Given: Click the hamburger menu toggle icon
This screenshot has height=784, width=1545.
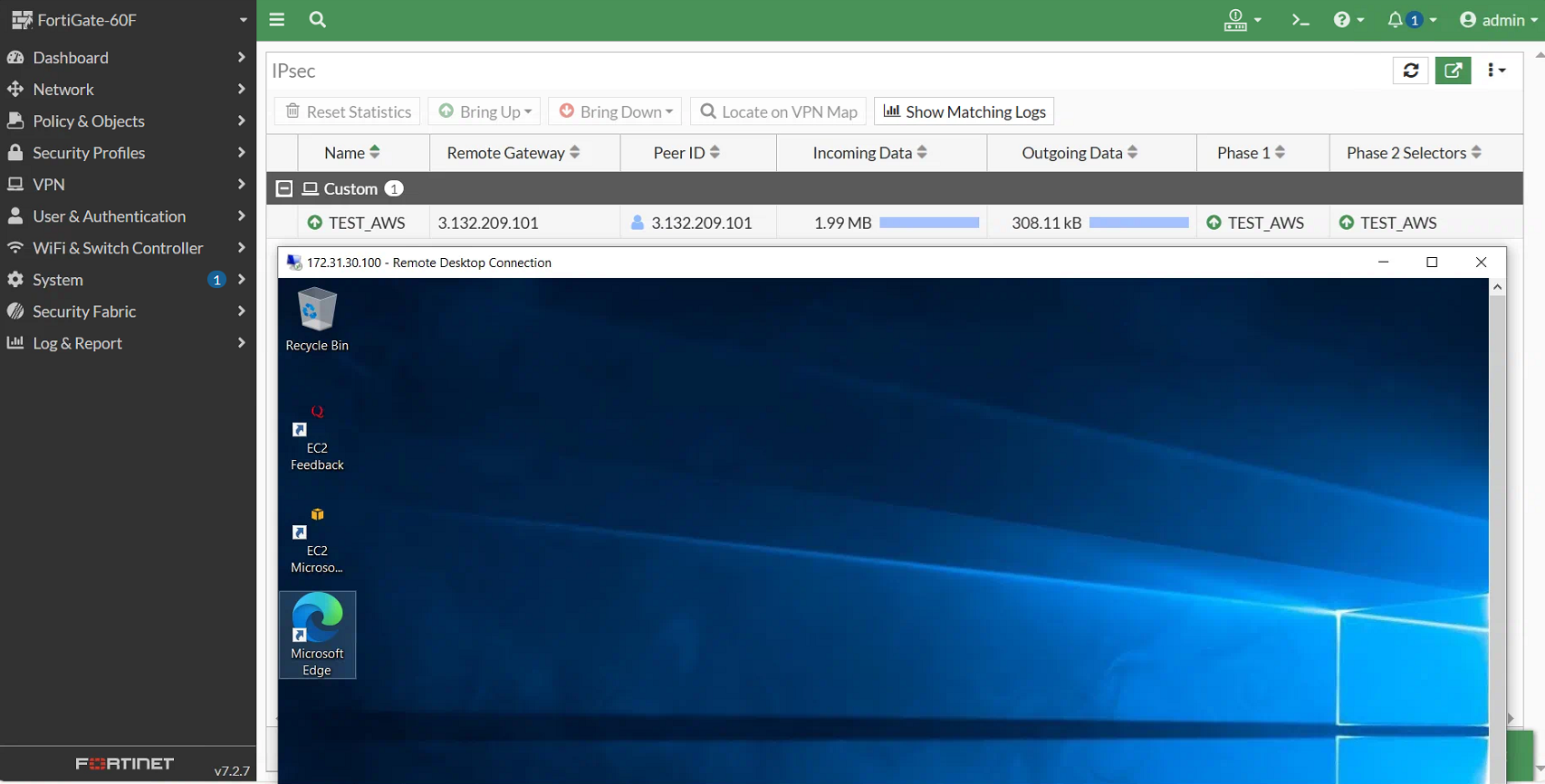Looking at the screenshot, I should point(277,20).
